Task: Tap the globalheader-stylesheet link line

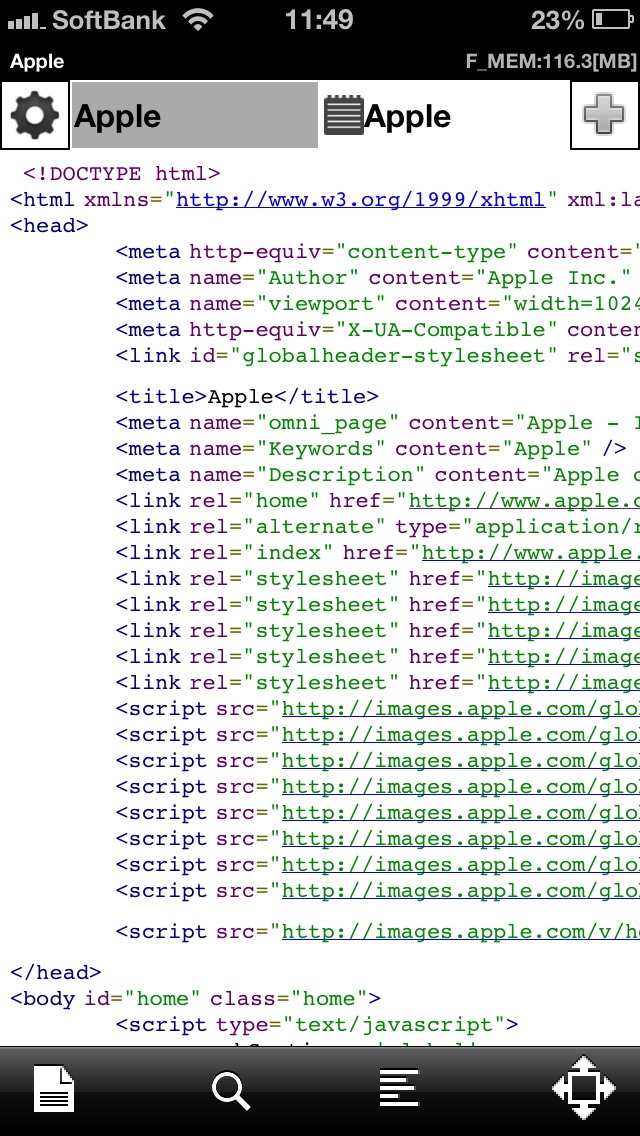Action: (x=378, y=356)
